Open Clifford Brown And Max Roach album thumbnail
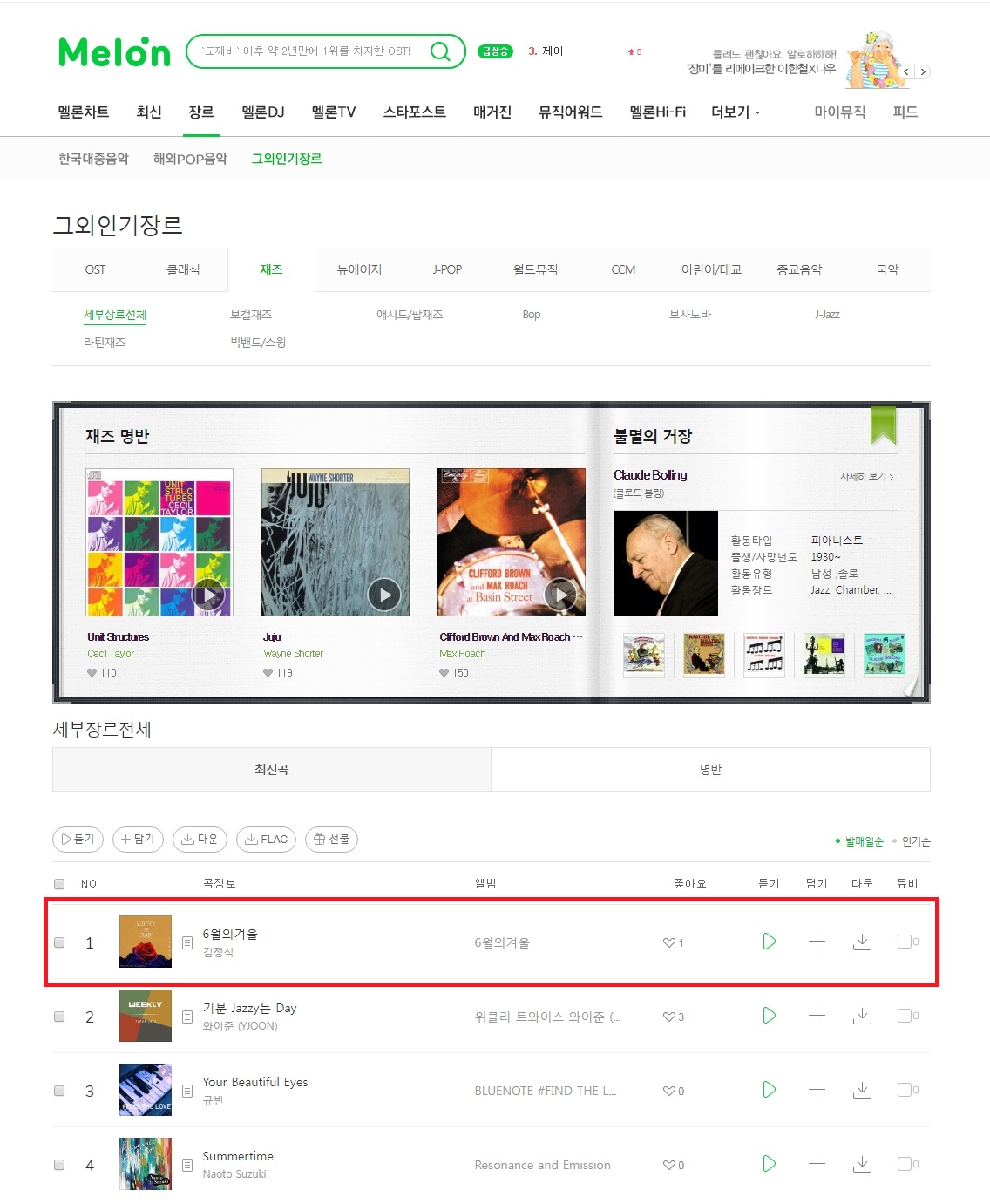This screenshot has height=1204, width=990. tap(512, 542)
